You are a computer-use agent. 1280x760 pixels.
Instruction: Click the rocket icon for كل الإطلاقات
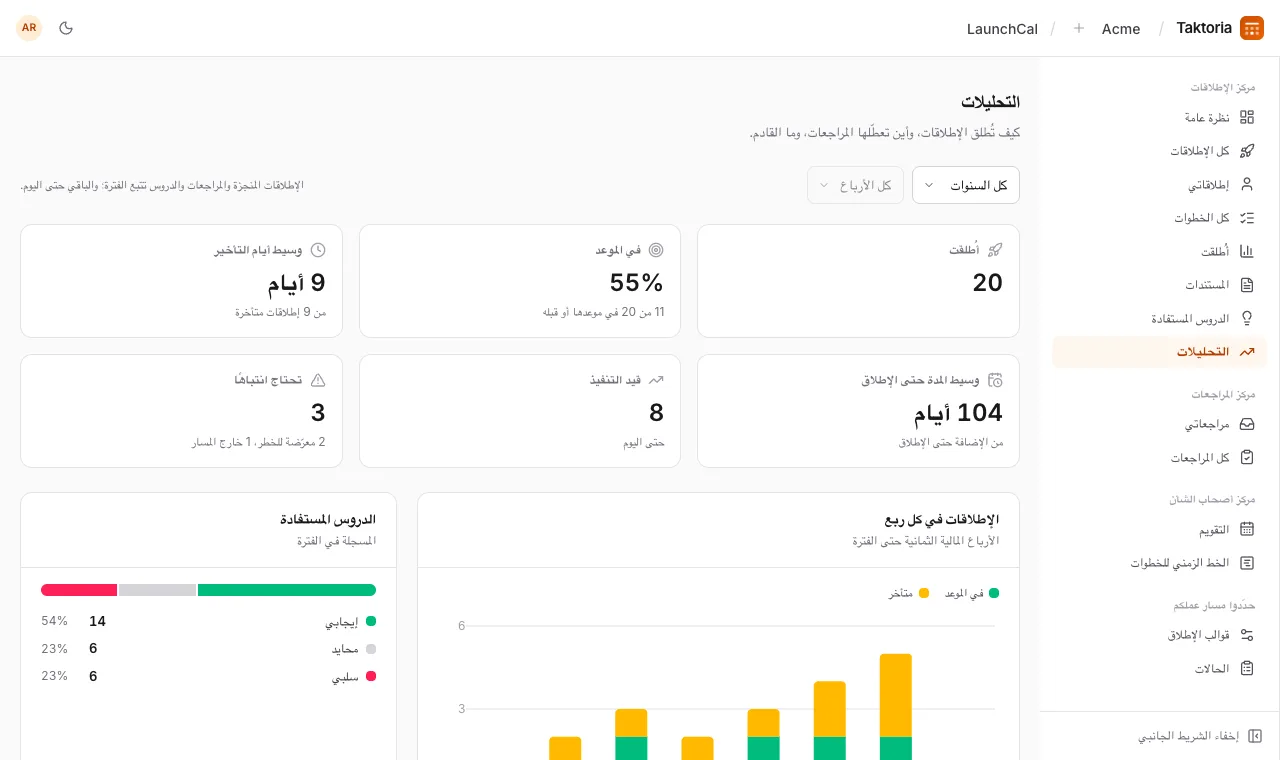click(1247, 151)
